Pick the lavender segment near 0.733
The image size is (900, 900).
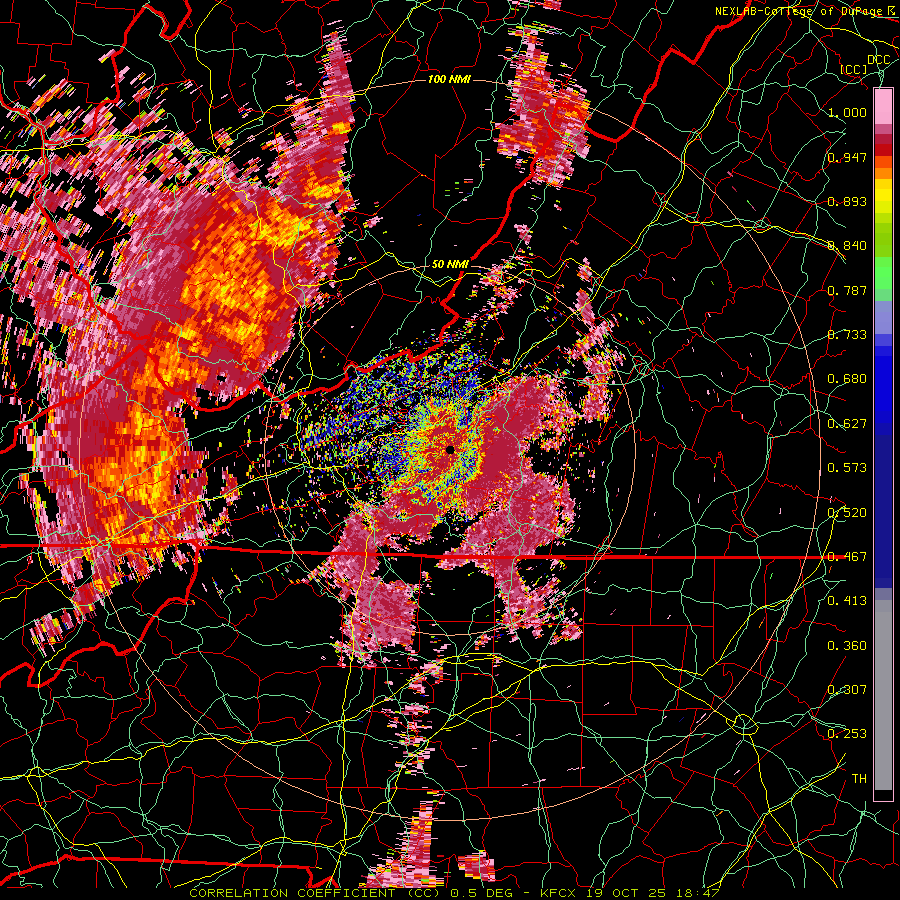[x=883, y=317]
